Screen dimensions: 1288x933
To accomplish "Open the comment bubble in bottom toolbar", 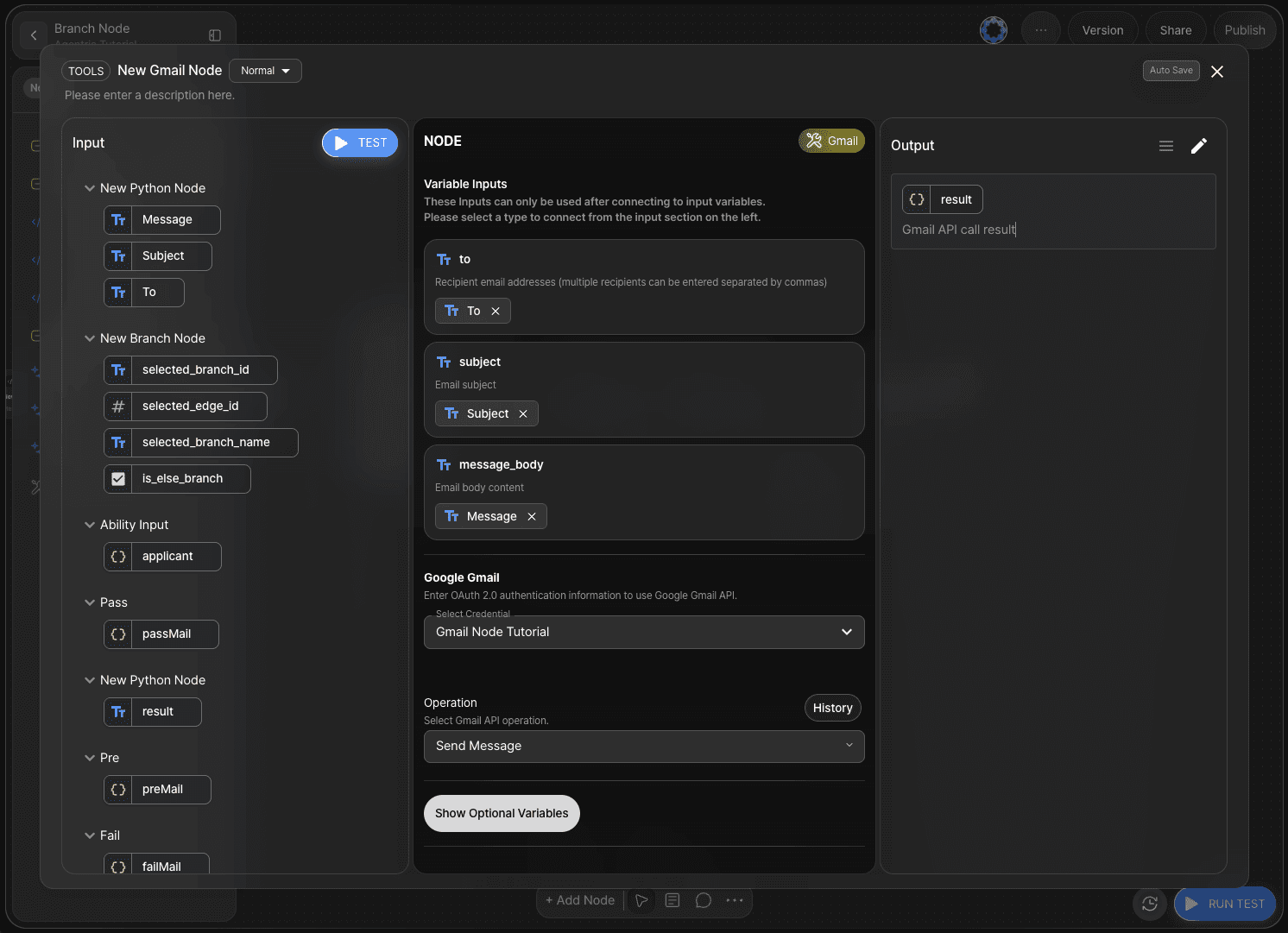I will pyautogui.click(x=704, y=900).
